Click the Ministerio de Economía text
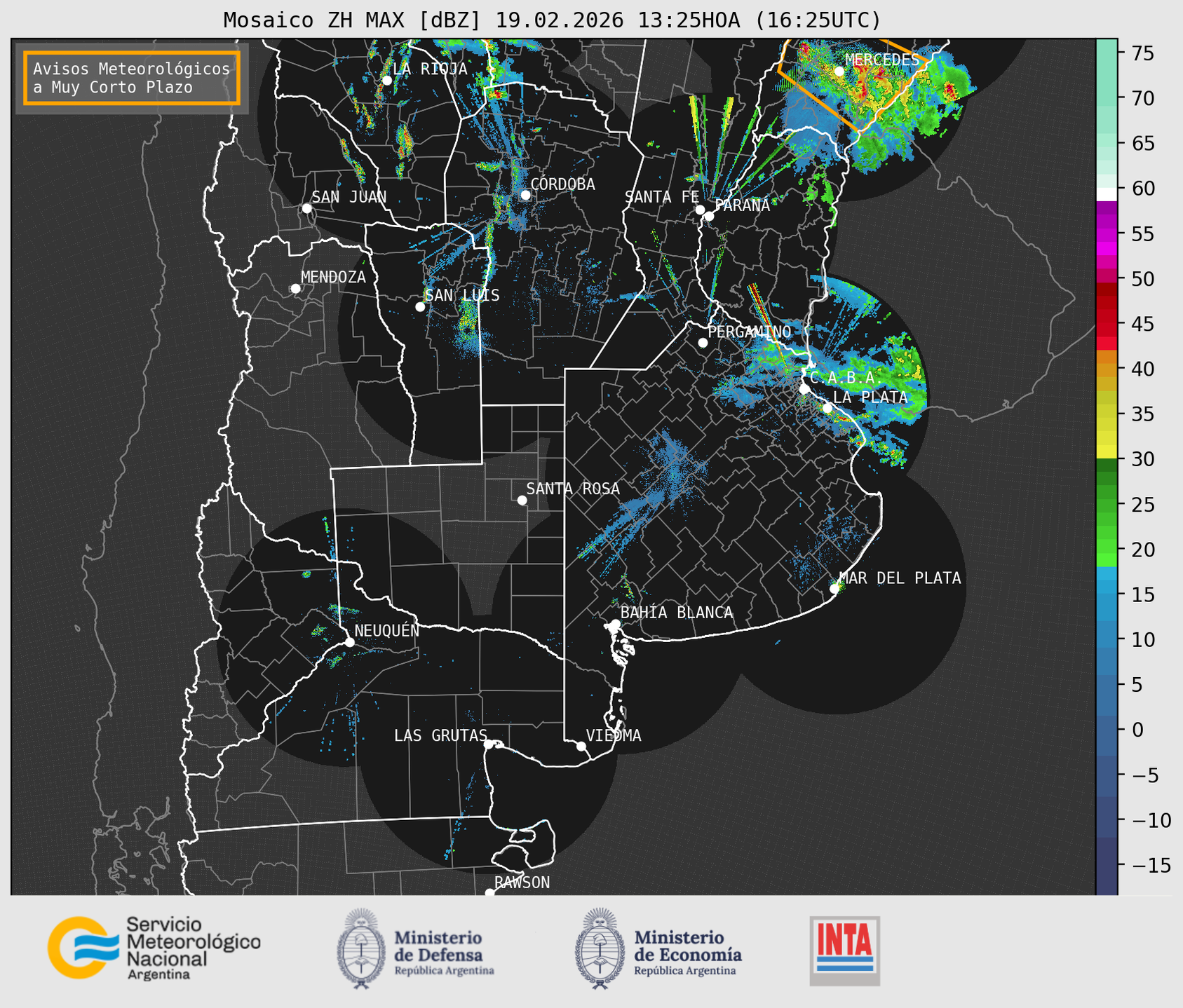Screen dimensions: 1183x1008 point(688,951)
